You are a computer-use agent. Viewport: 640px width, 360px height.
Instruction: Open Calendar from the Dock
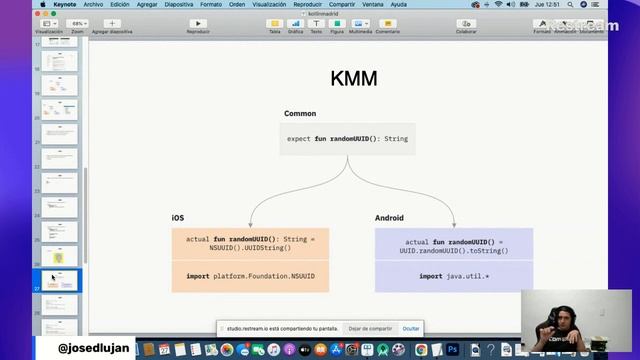point(164,350)
